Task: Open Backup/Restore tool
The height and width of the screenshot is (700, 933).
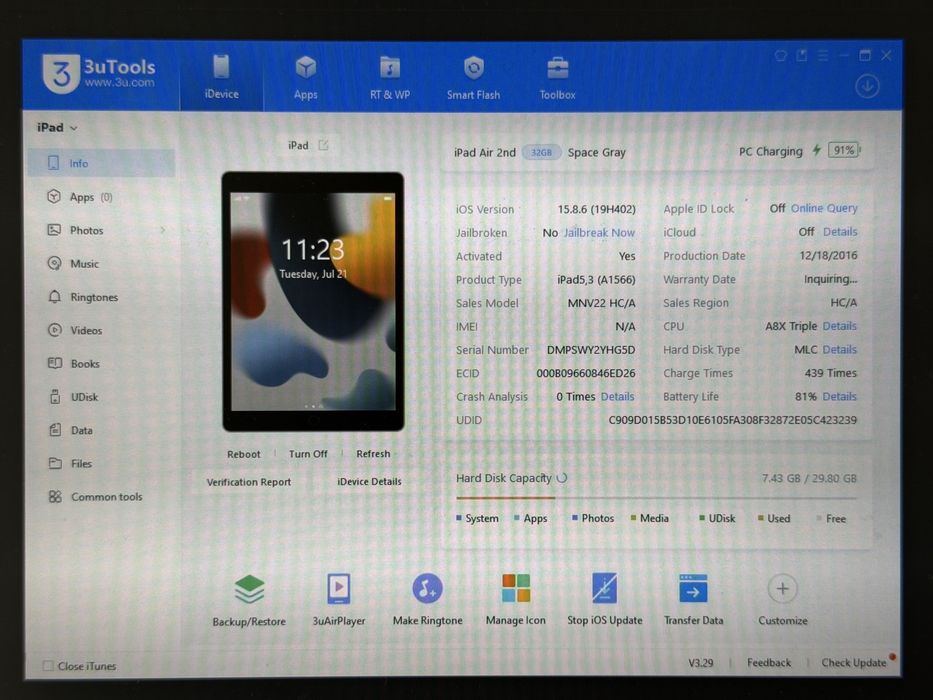Action: click(x=249, y=600)
